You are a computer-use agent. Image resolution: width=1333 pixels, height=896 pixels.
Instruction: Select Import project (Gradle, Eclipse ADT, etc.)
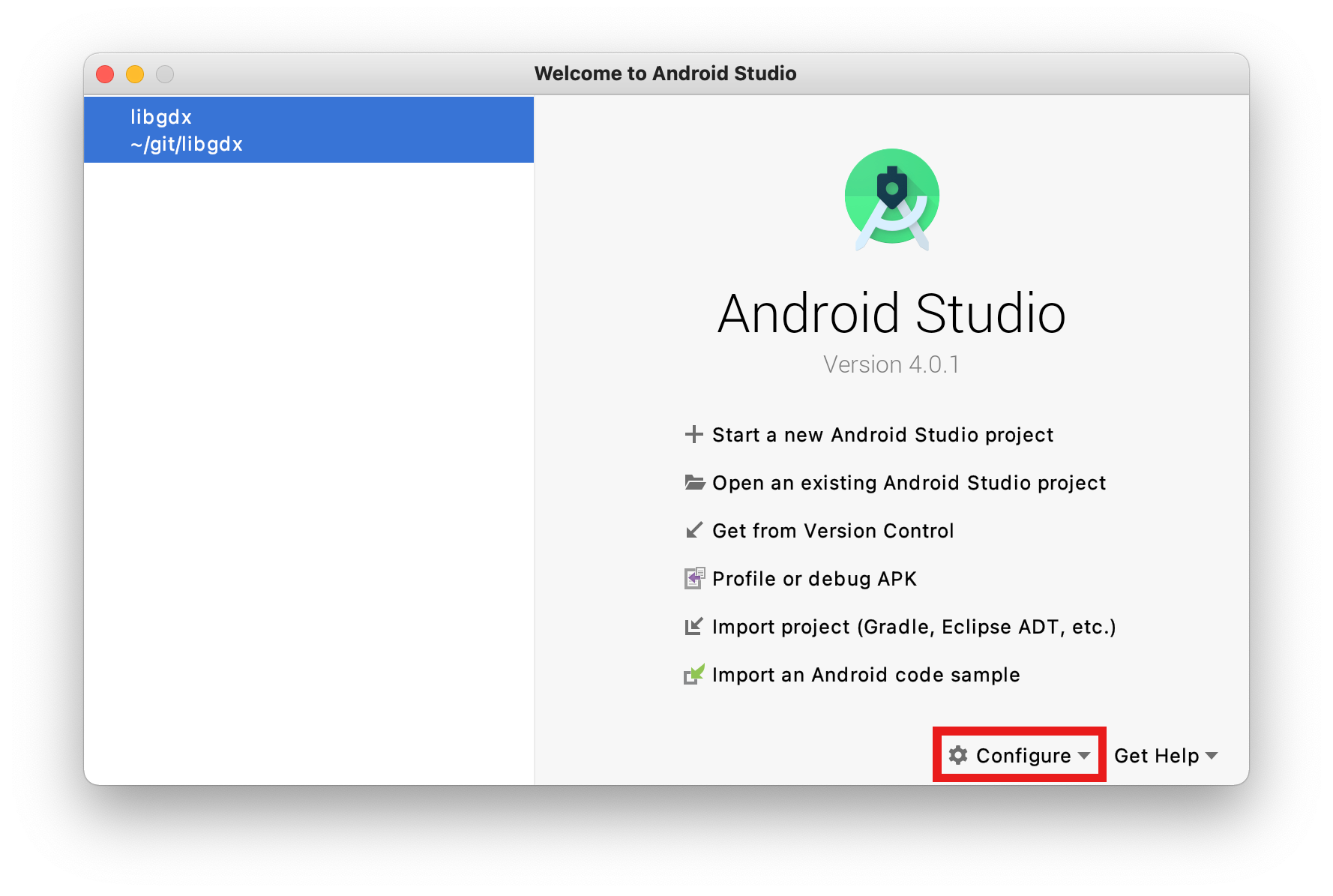tap(900, 627)
